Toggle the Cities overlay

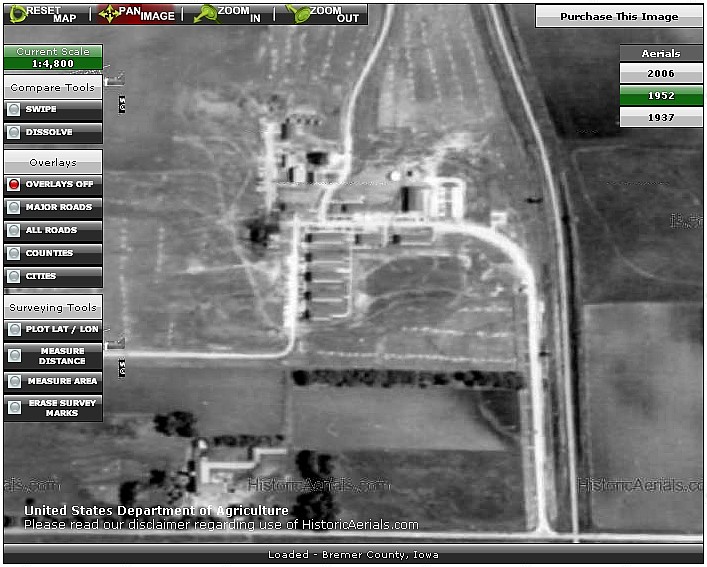click(53, 276)
